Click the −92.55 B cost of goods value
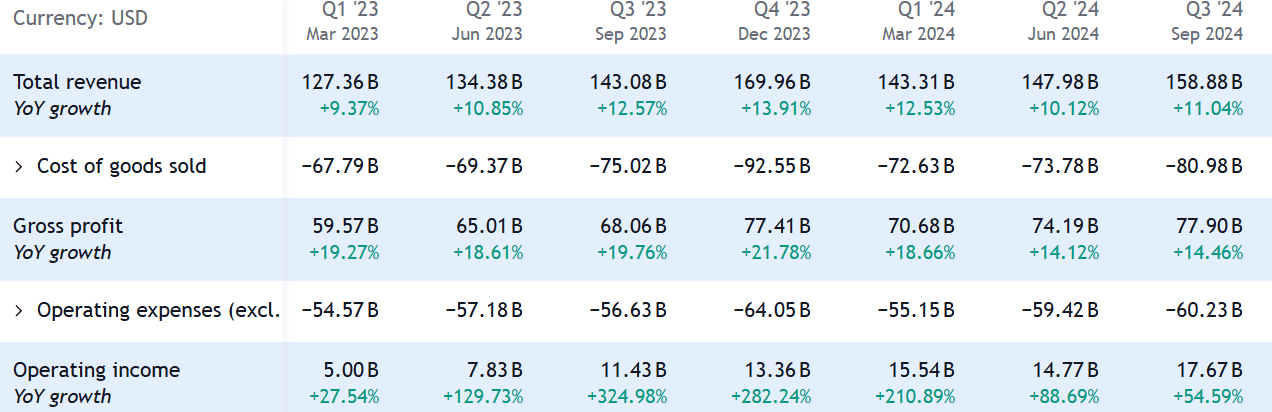 (773, 167)
